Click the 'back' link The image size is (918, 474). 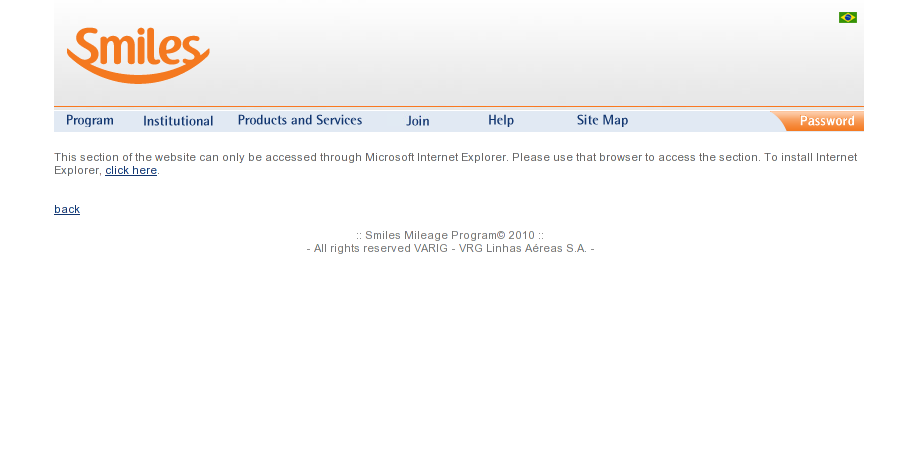tap(67, 209)
